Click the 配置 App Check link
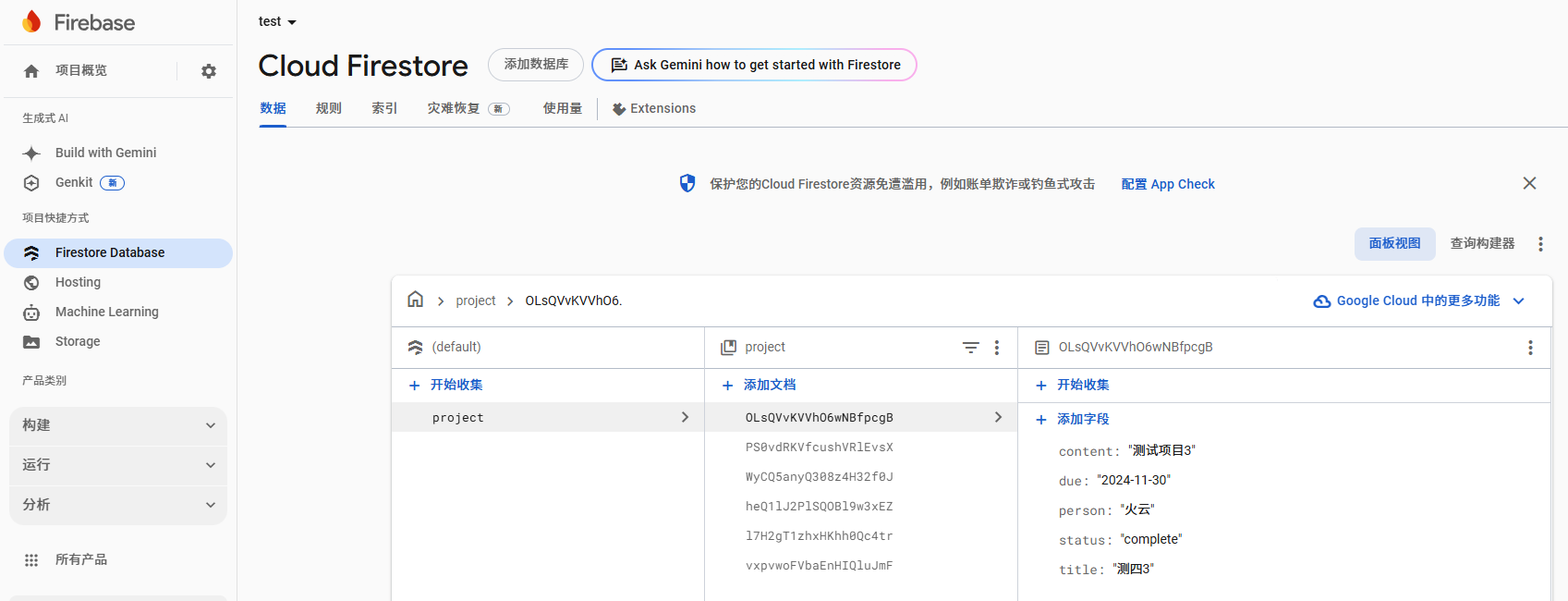This screenshot has width=1568, height=601. (1168, 184)
